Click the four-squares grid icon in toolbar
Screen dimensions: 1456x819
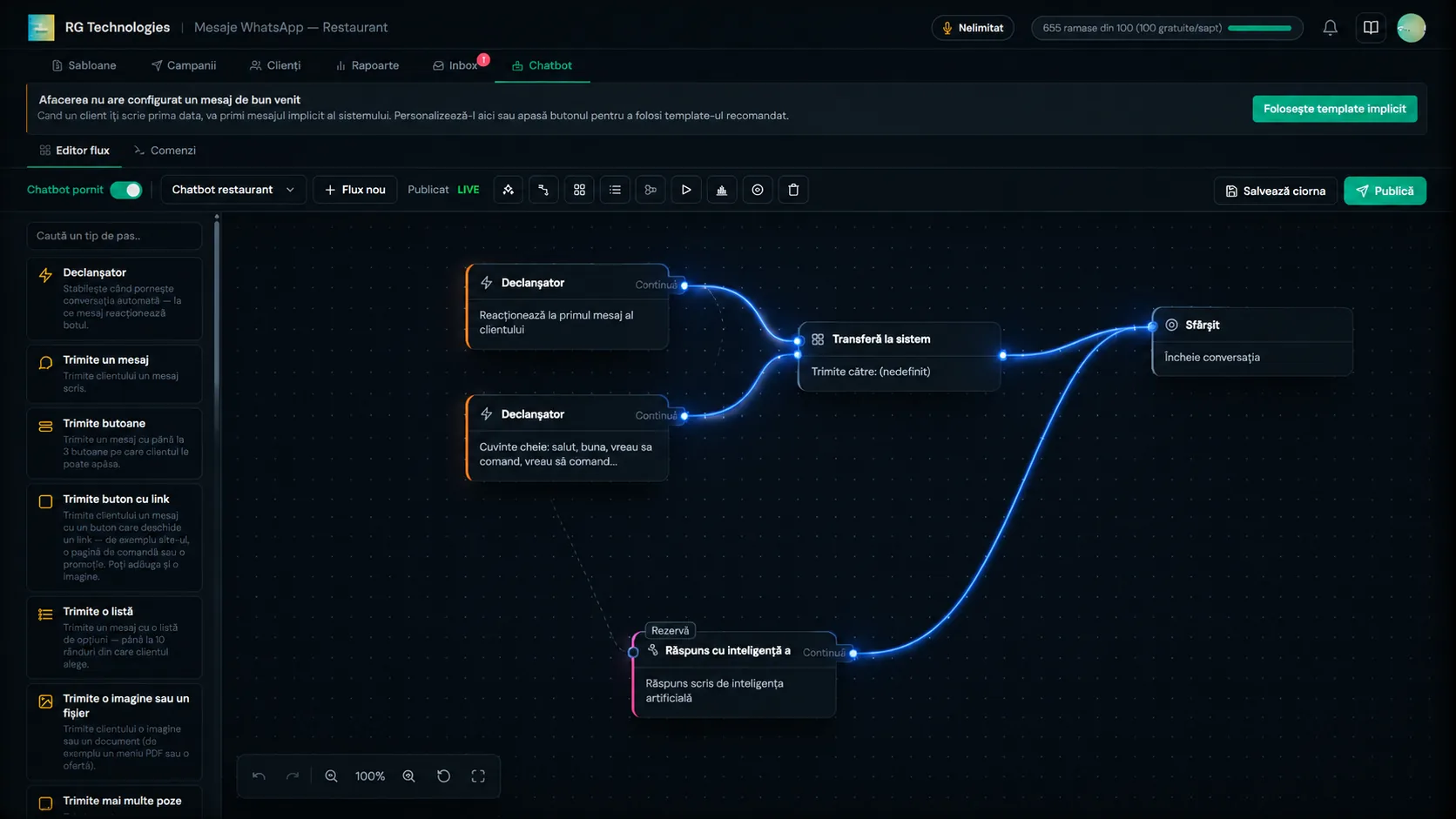579,190
